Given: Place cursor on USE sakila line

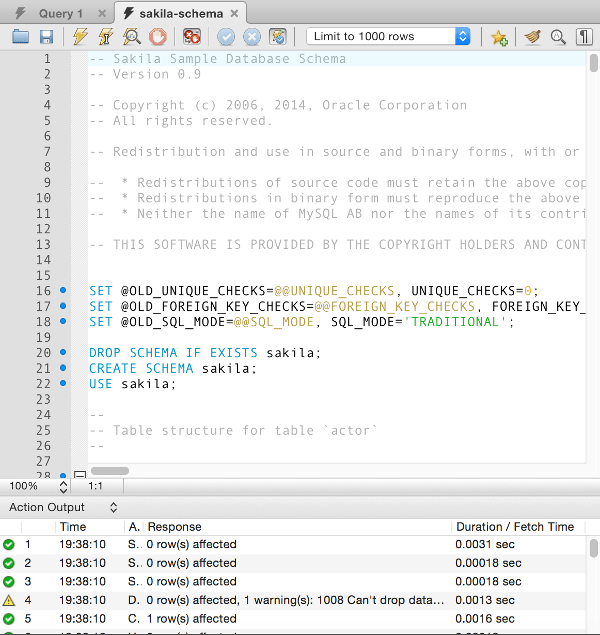Looking at the screenshot, I should [132, 384].
